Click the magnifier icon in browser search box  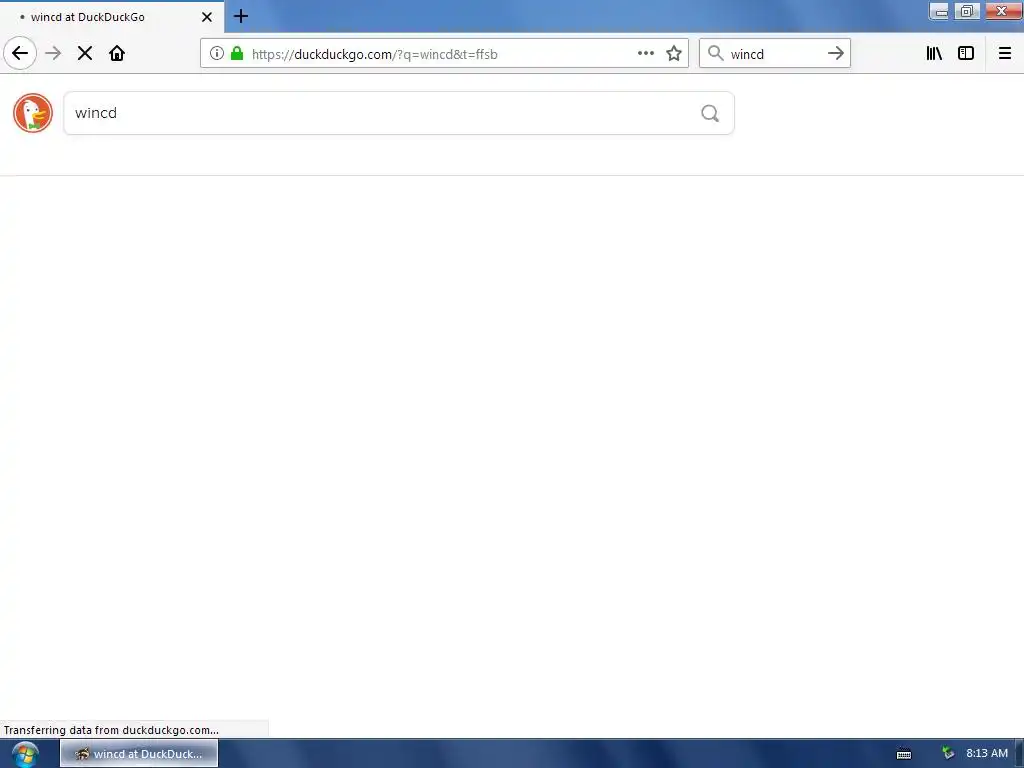pyautogui.click(x=716, y=53)
